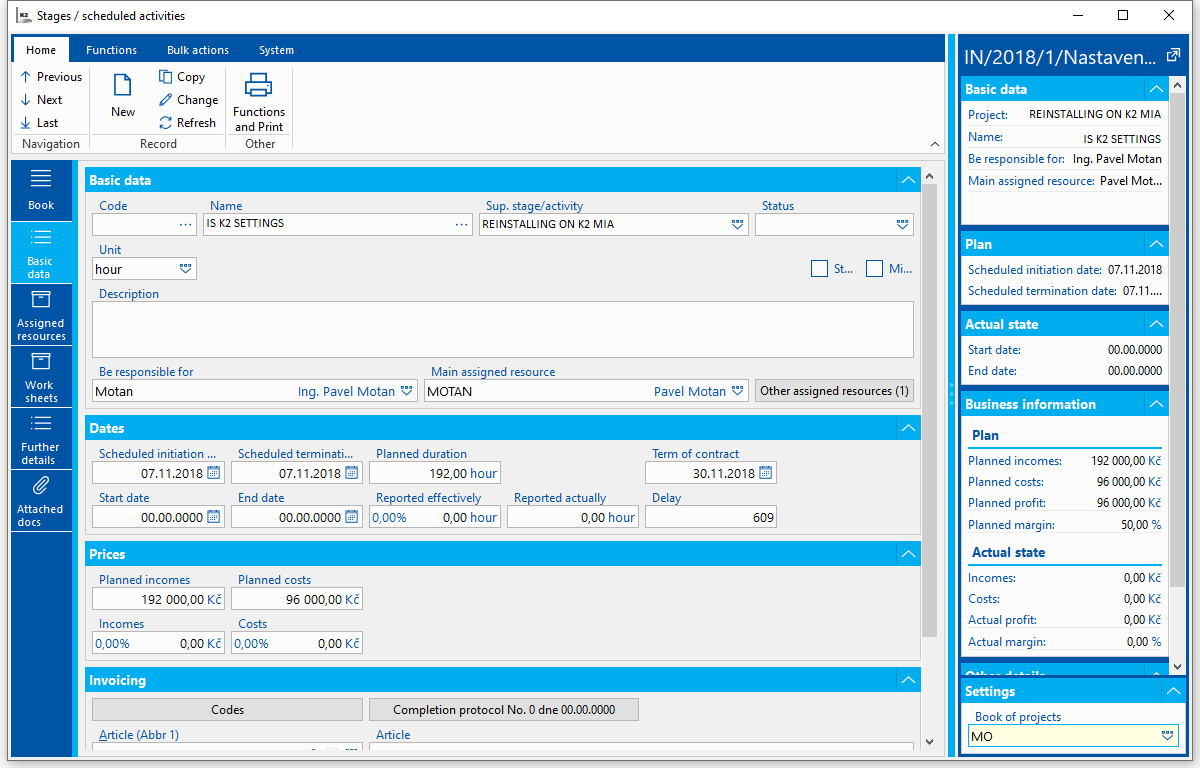The image size is (1200, 768).
Task: Collapse the Plan panel on right
Action: (x=1156, y=244)
